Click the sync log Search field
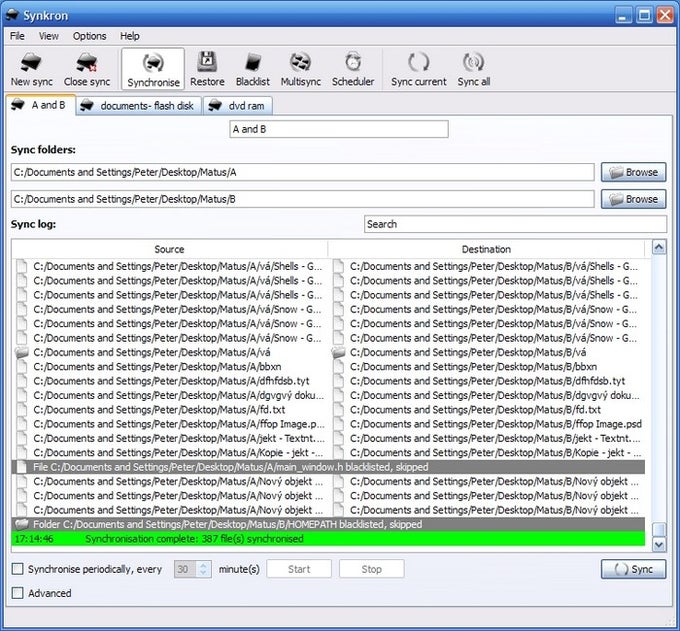This screenshot has width=680, height=631. 515,224
